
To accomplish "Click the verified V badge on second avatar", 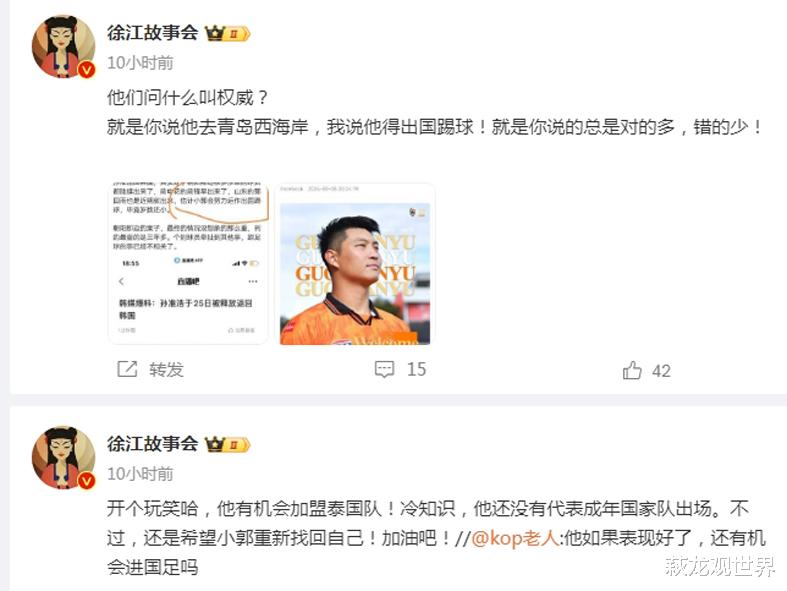I will pyautogui.click(x=87, y=481).
